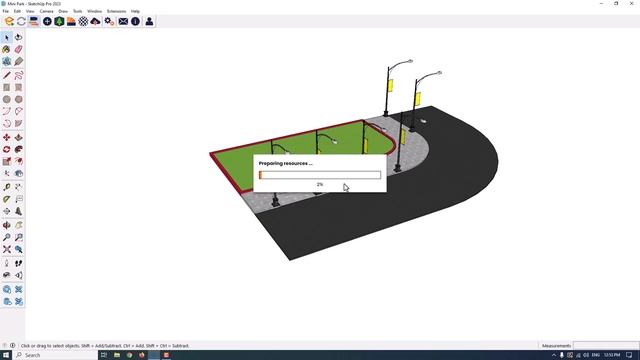Open the Windows notification center icon

pos(629,355)
